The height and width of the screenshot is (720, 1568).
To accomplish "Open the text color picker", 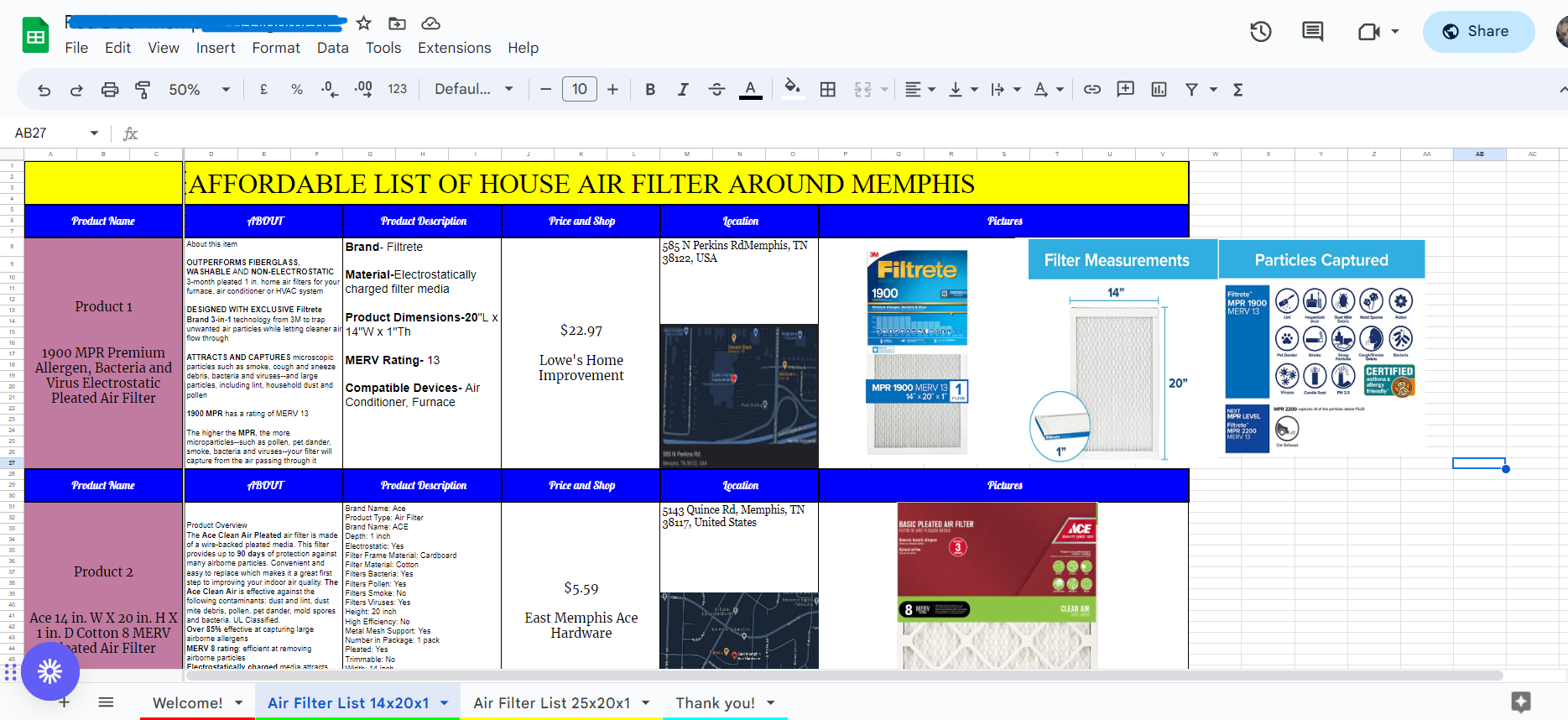I will pos(751,90).
